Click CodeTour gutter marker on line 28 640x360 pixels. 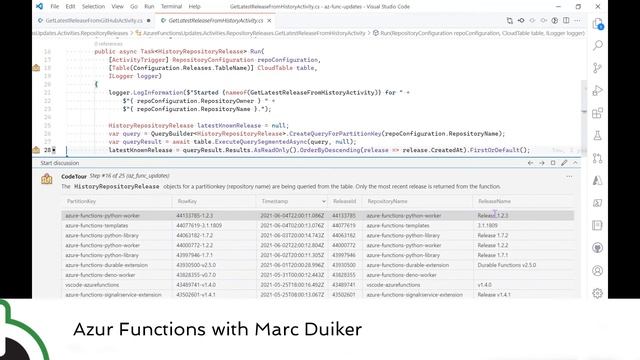pyautogui.click(x=36, y=150)
